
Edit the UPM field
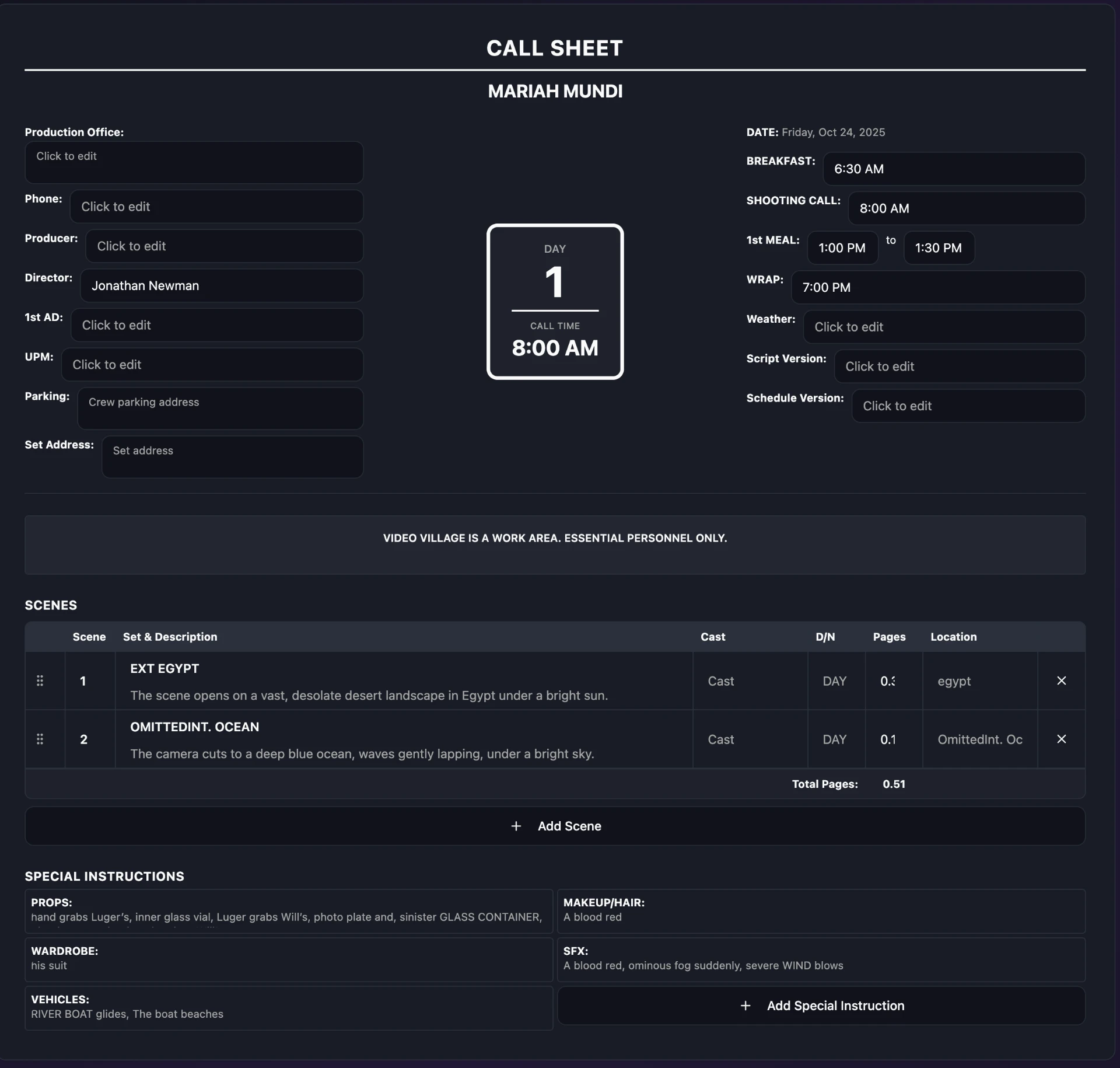coord(212,365)
